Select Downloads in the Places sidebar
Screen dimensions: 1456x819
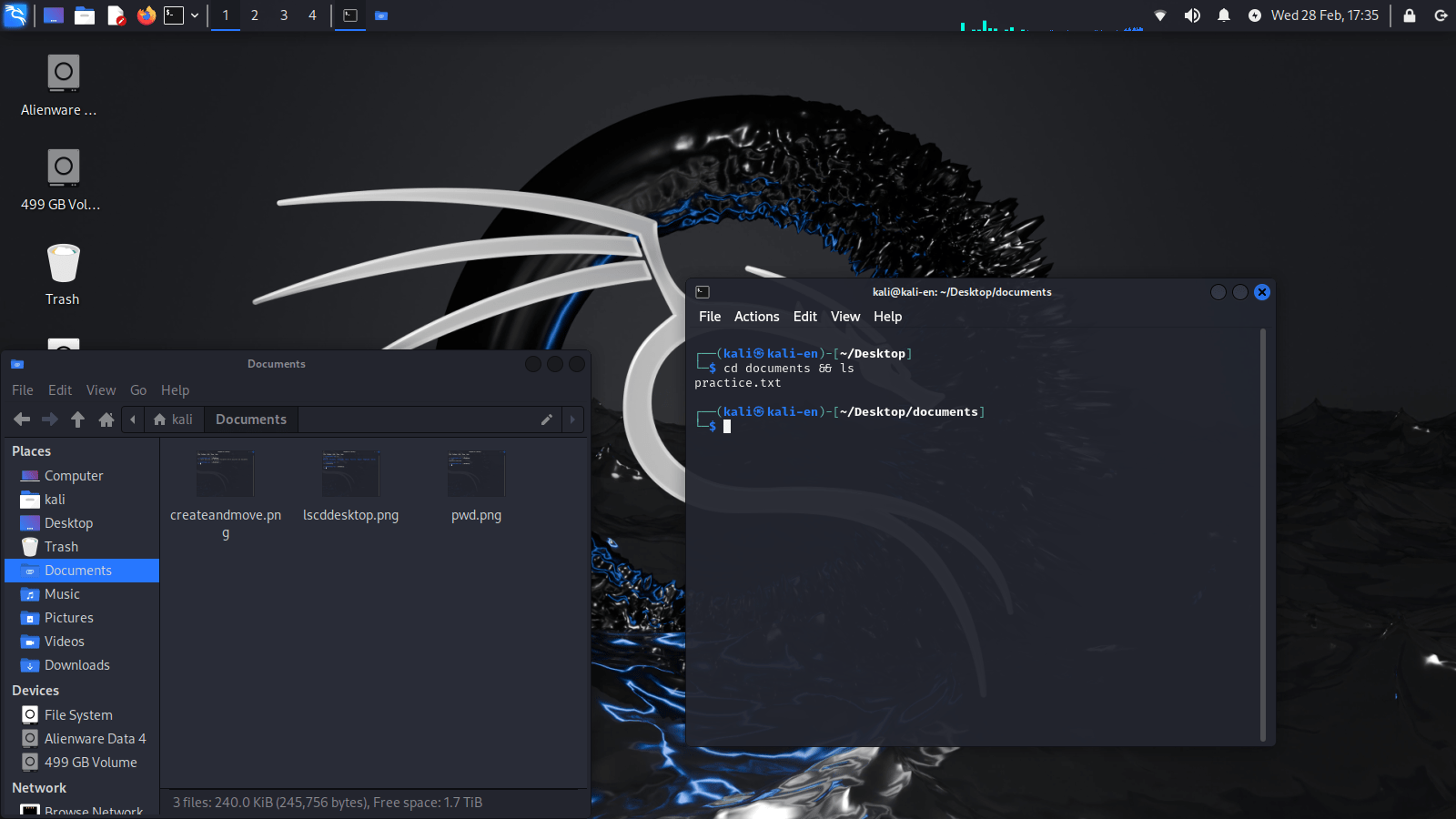click(x=82, y=665)
